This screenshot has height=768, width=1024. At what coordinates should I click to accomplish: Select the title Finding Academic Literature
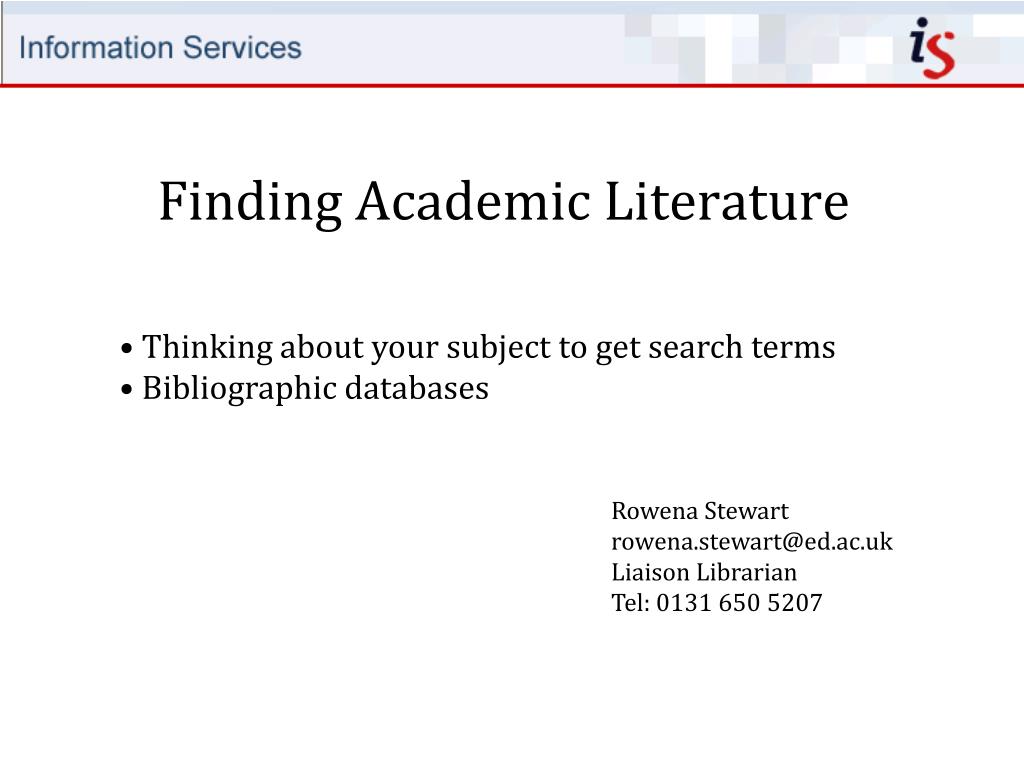(x=504, y=202)
